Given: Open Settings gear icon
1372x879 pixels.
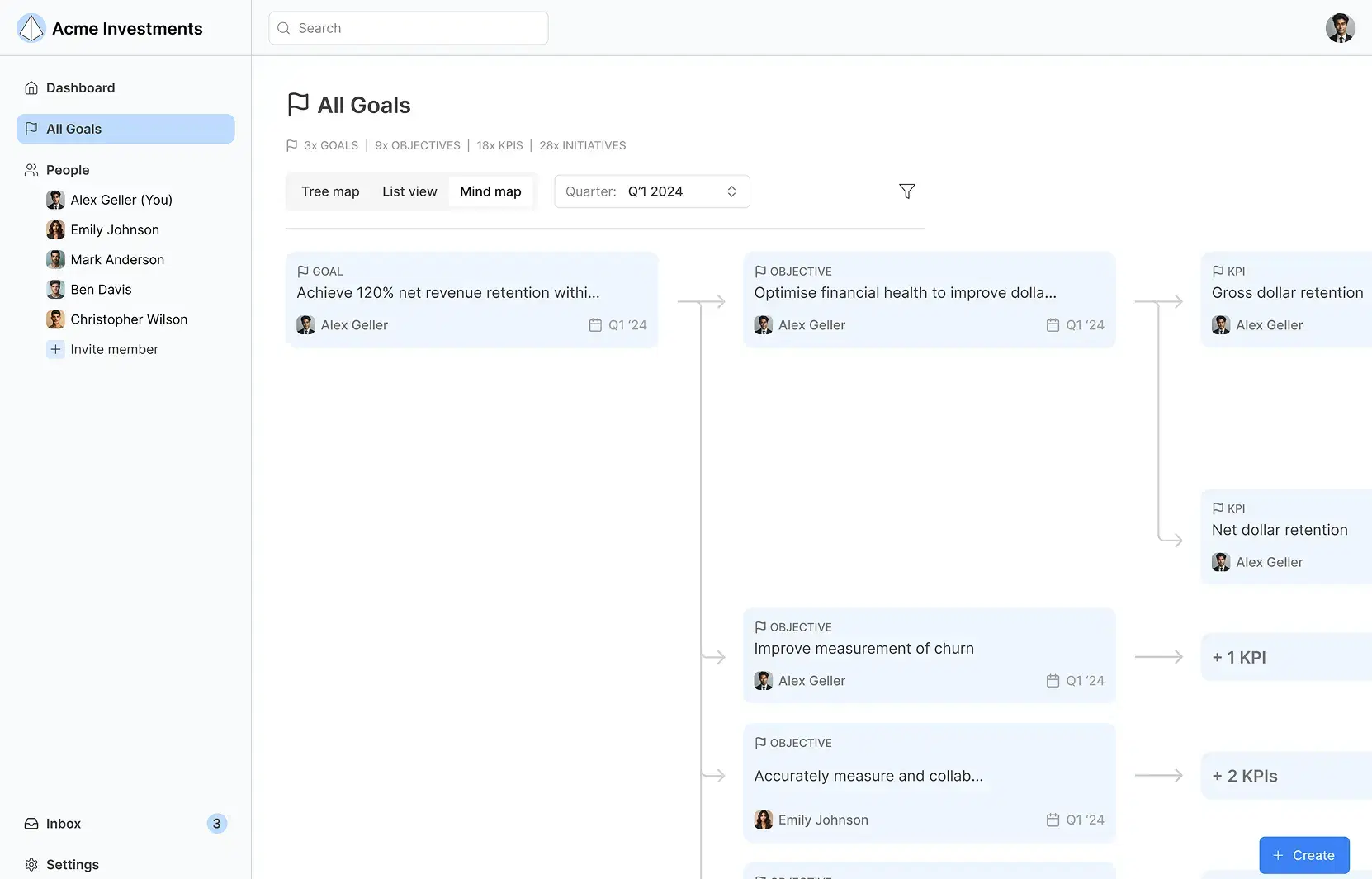Looking at the screenshot, I should tap(31, 865).
